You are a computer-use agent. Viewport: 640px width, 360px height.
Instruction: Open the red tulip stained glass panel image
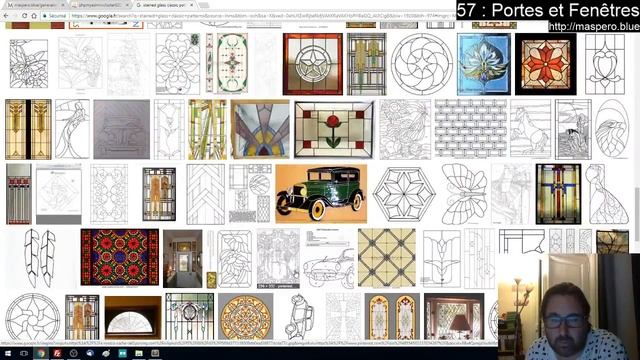(333, 130)
